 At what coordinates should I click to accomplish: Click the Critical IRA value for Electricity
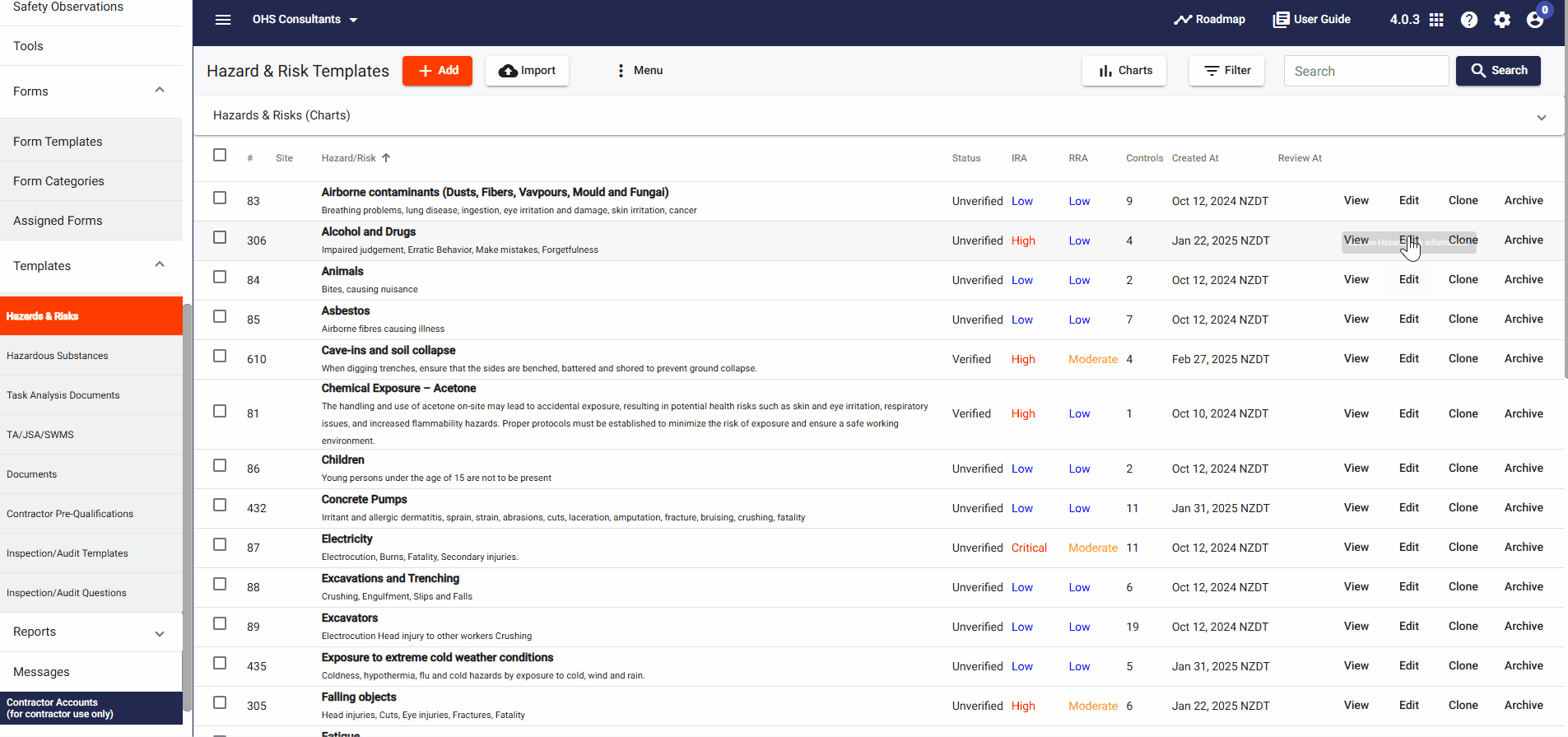(1029, 548)
